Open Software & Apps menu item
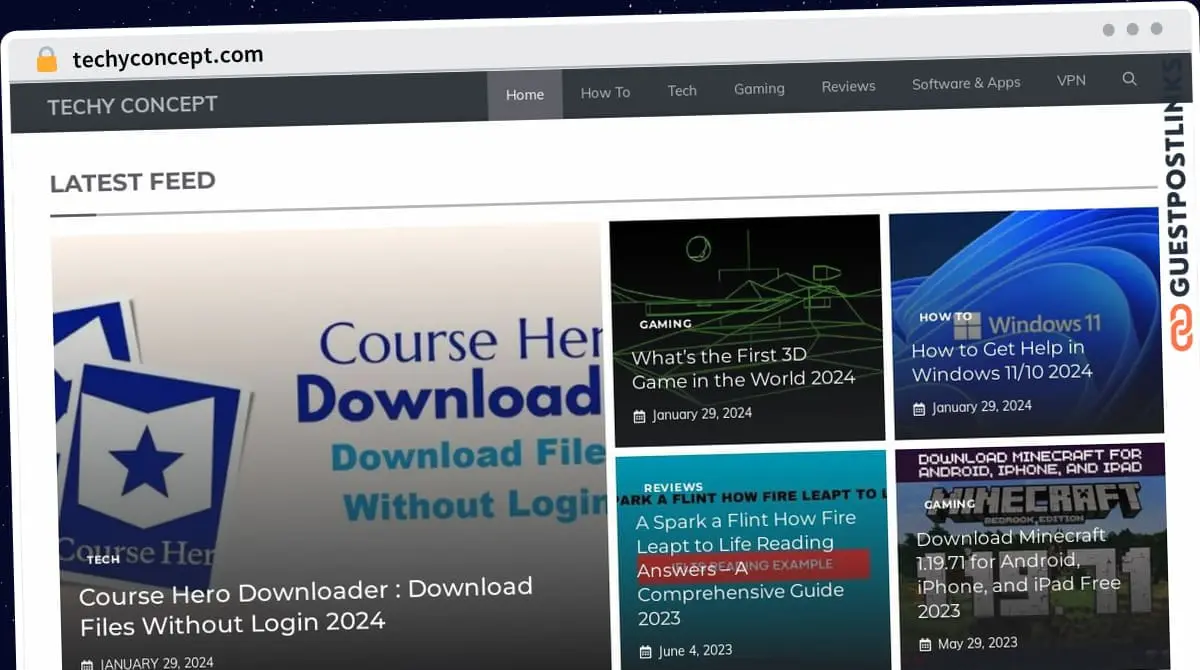 pos(966,83)
